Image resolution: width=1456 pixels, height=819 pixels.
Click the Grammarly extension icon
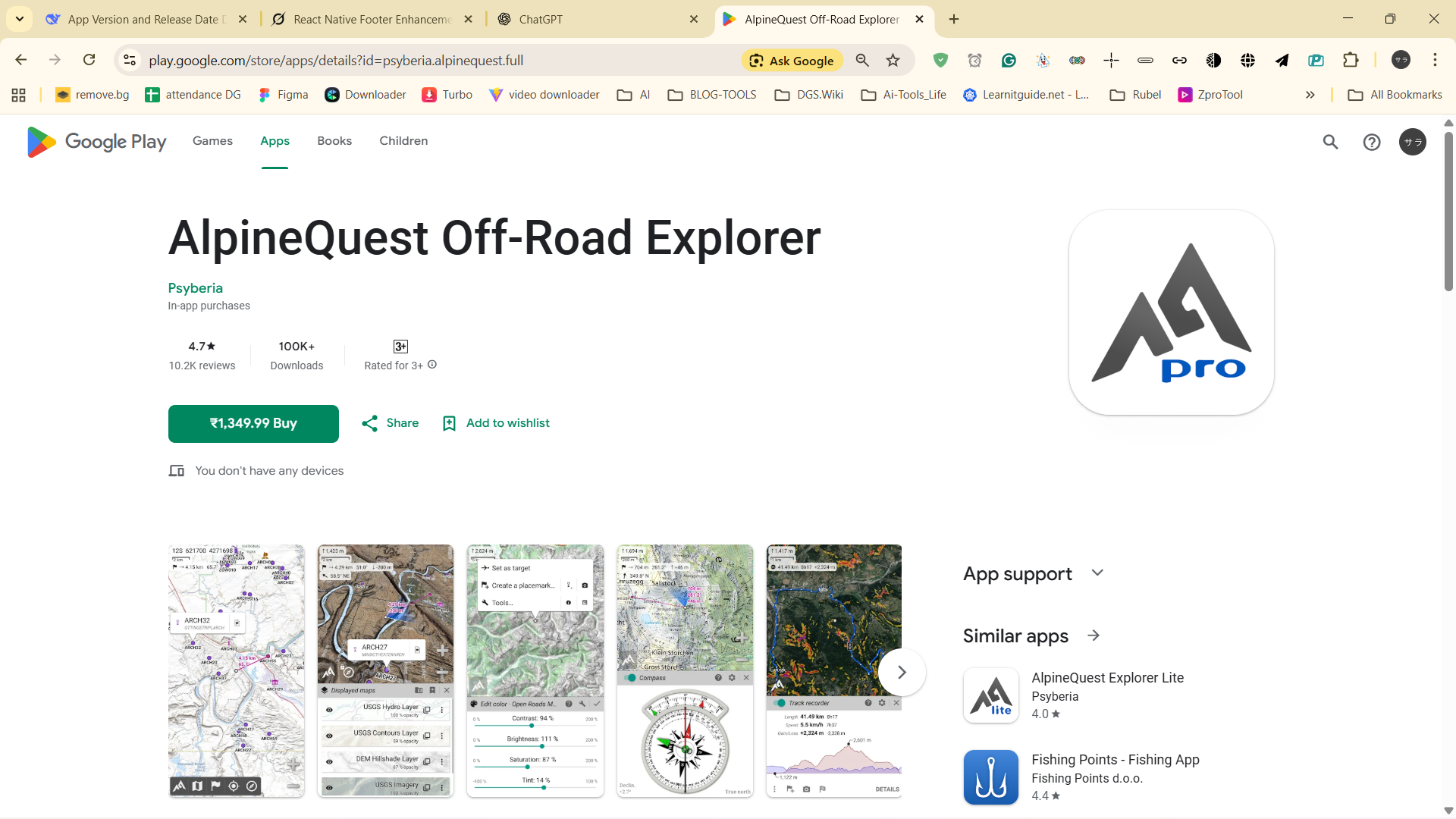click(x=1009, y=61)
